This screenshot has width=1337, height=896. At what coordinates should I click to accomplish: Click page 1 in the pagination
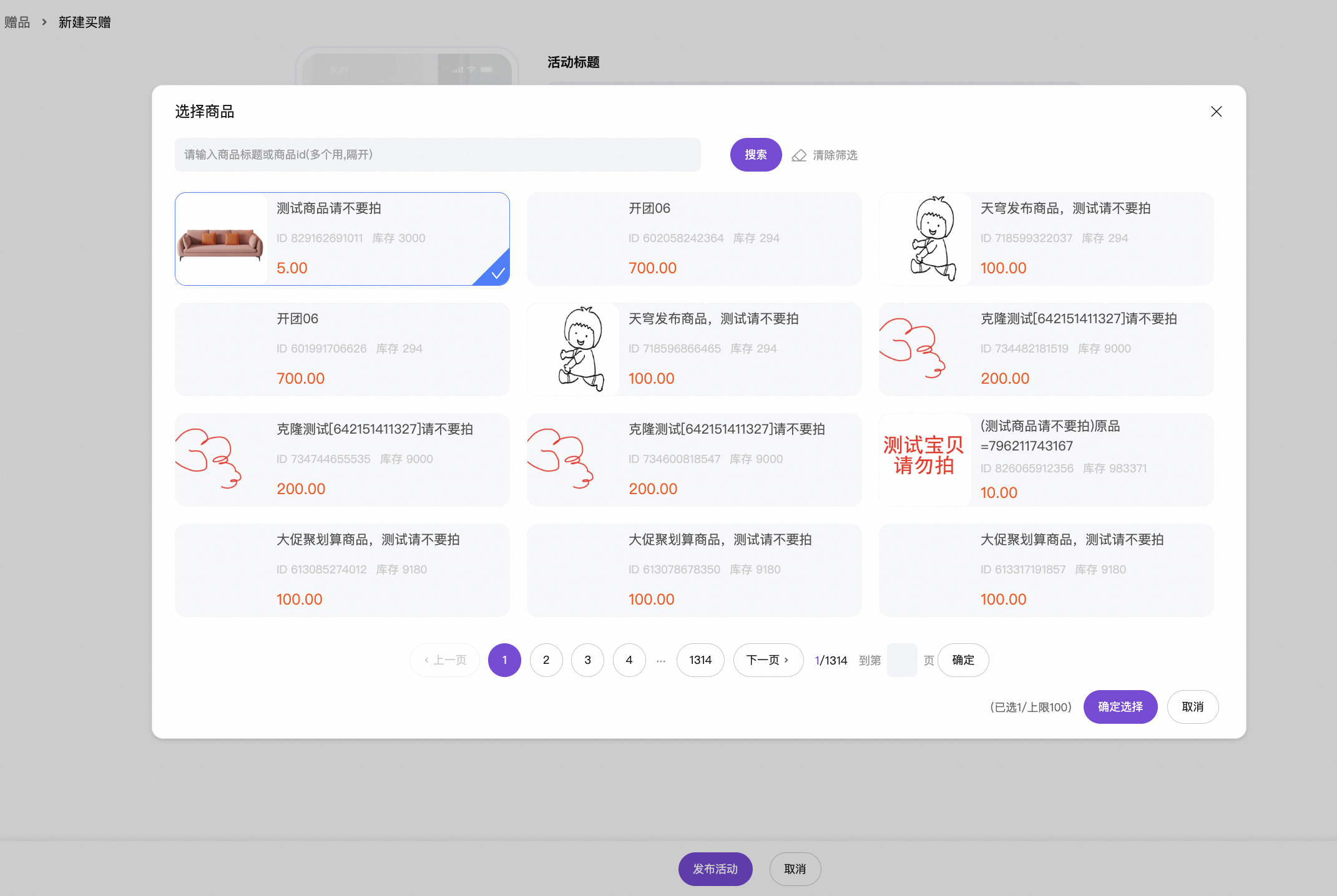pyautogui.click(x=504, y=660)
